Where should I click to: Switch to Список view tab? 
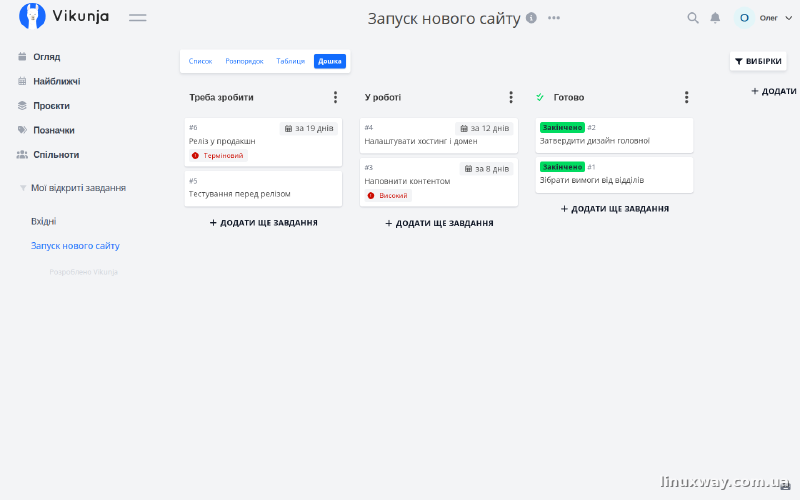click(x=200, y=61)
